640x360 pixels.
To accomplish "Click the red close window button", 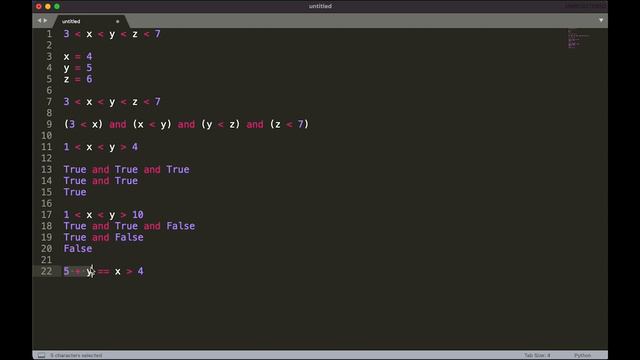I will [x=39, y=7].
